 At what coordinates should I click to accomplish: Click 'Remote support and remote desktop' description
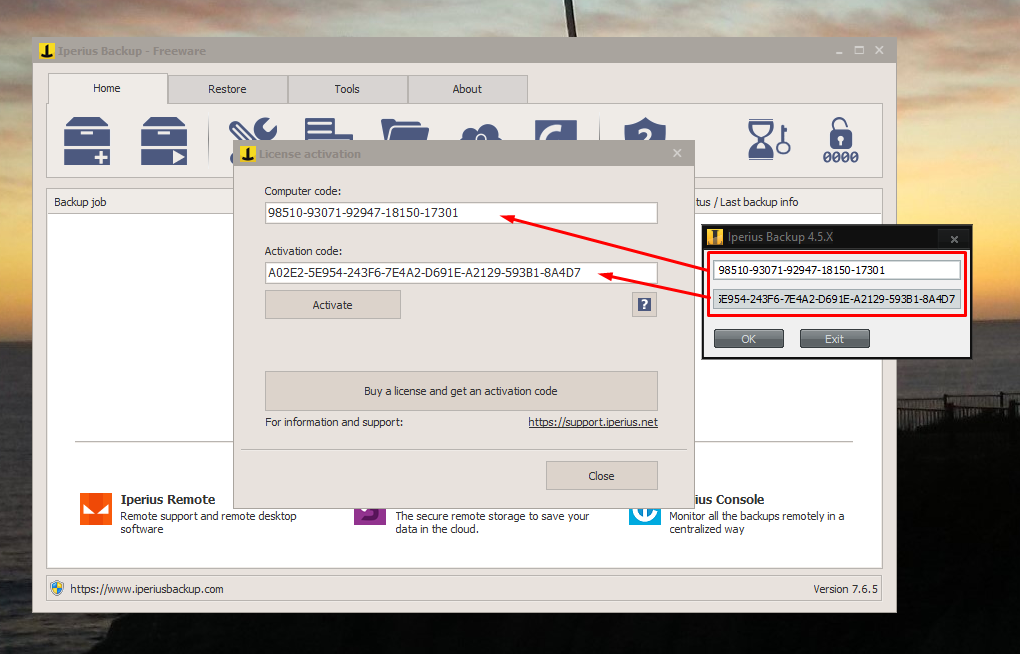pyautogui.click(x=208, y=516)
